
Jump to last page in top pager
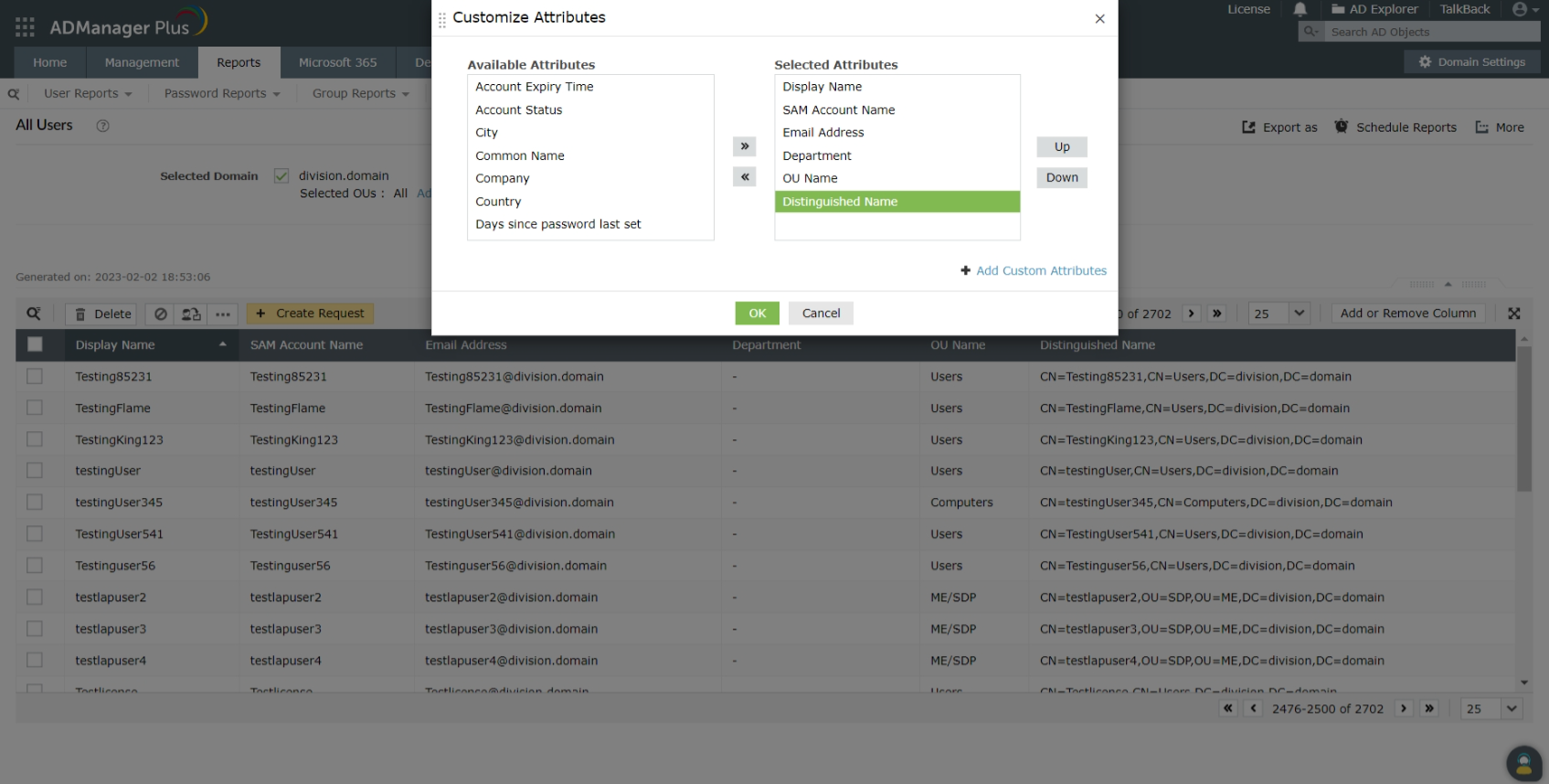pos(1216,313)
